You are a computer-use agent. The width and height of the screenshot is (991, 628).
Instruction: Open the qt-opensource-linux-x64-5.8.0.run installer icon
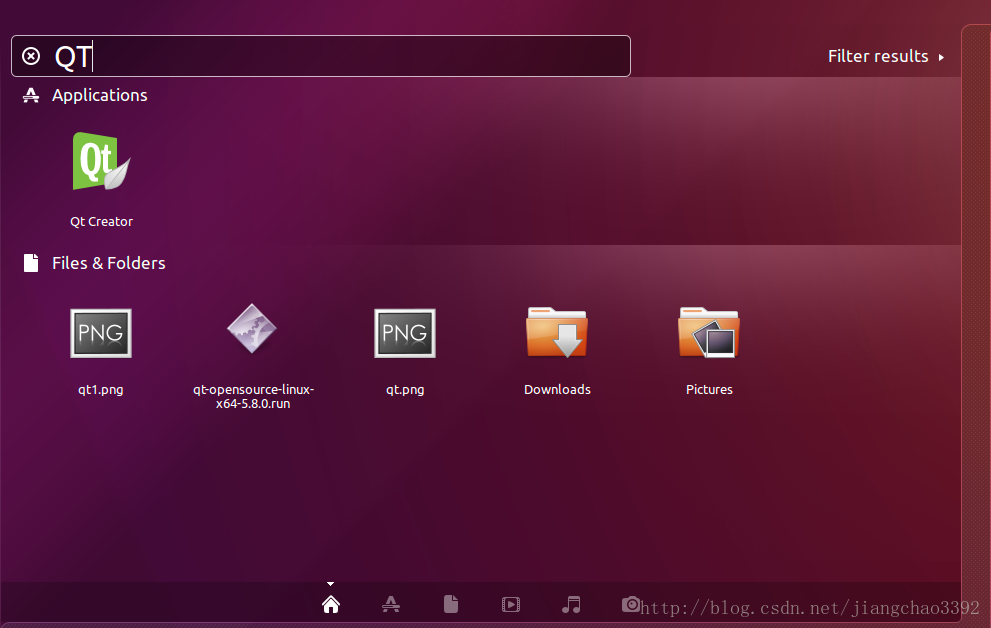click(x=252, y=329)
